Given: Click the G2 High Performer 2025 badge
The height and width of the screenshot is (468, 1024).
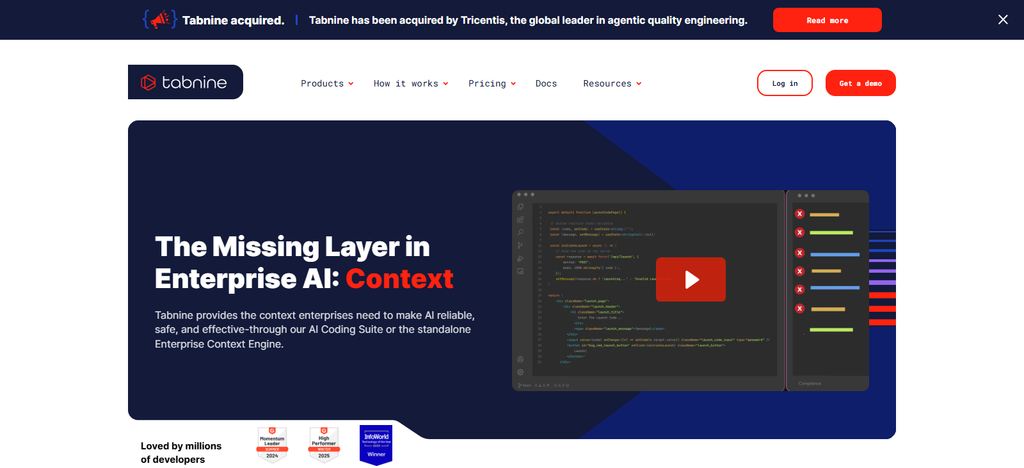Looking at the screenshot, I should (x=325, y=445).
